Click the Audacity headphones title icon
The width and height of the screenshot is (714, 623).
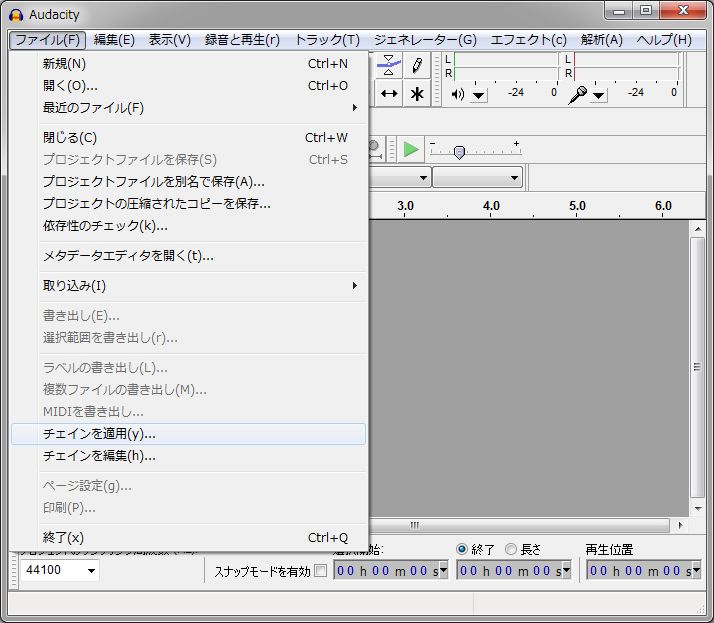[16, 15]
